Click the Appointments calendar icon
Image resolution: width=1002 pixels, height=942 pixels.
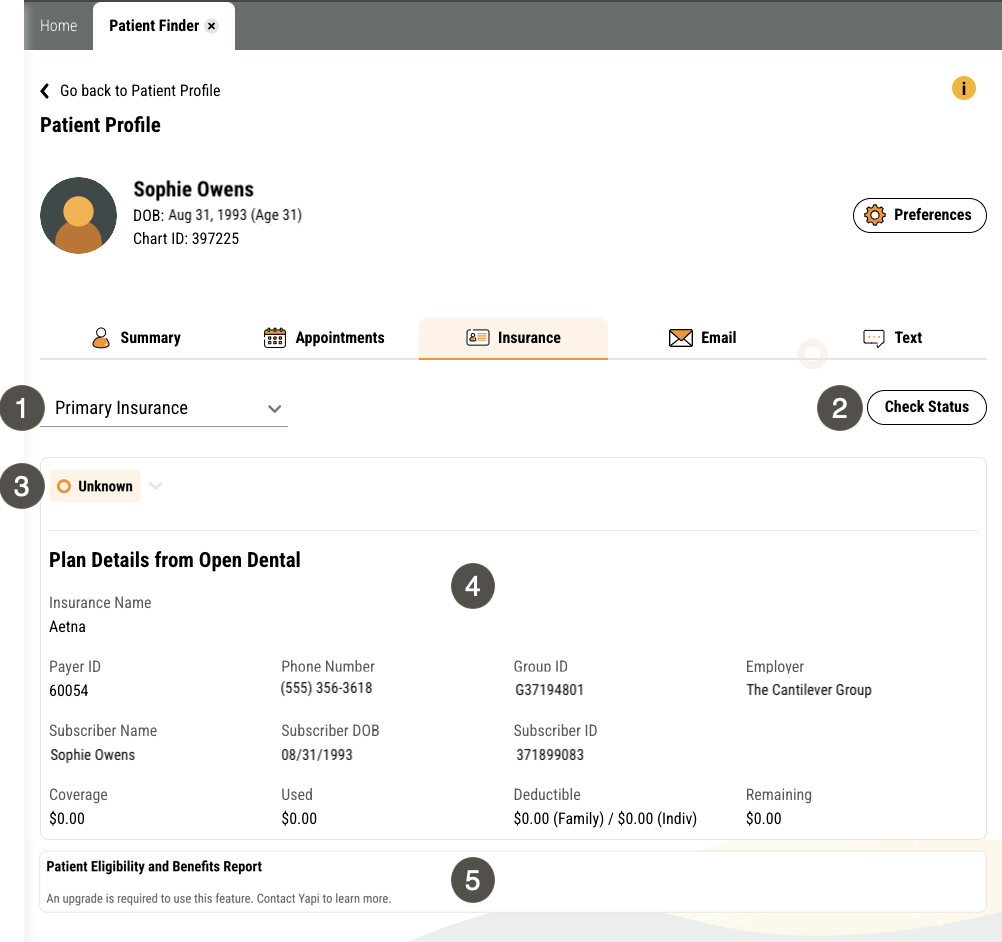coord(275,337)
